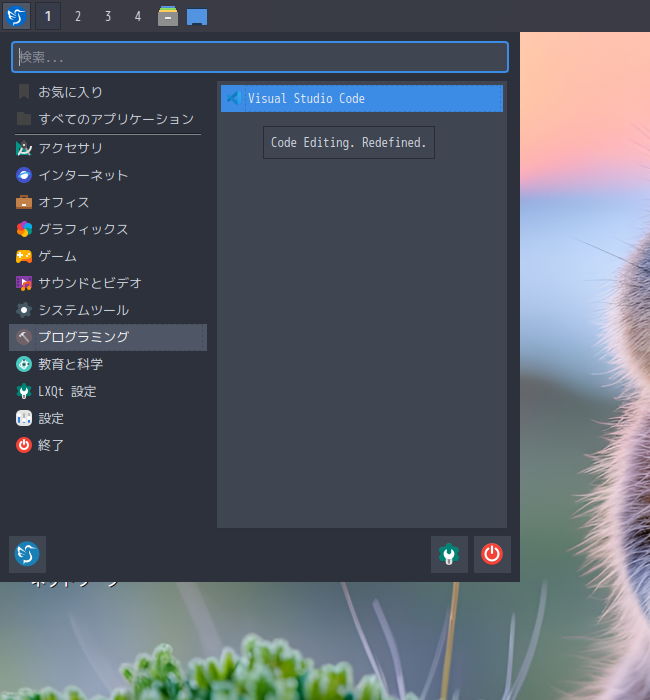Open the ゲーム category
This screenshot has width=650, height=700.
[x=108, y=256]
